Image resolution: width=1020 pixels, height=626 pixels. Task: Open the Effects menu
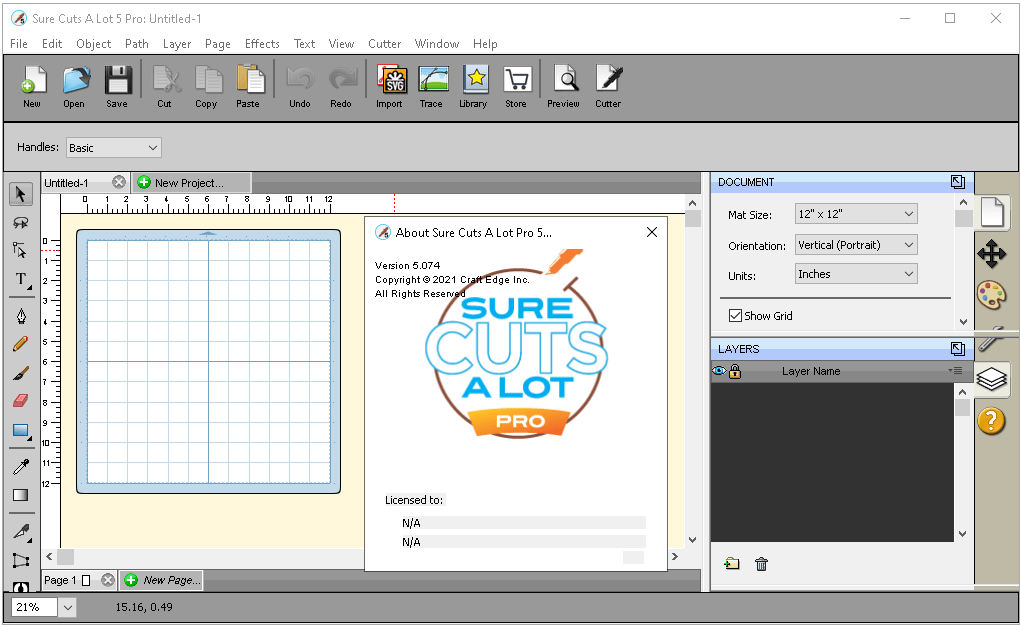coord(262,44)
